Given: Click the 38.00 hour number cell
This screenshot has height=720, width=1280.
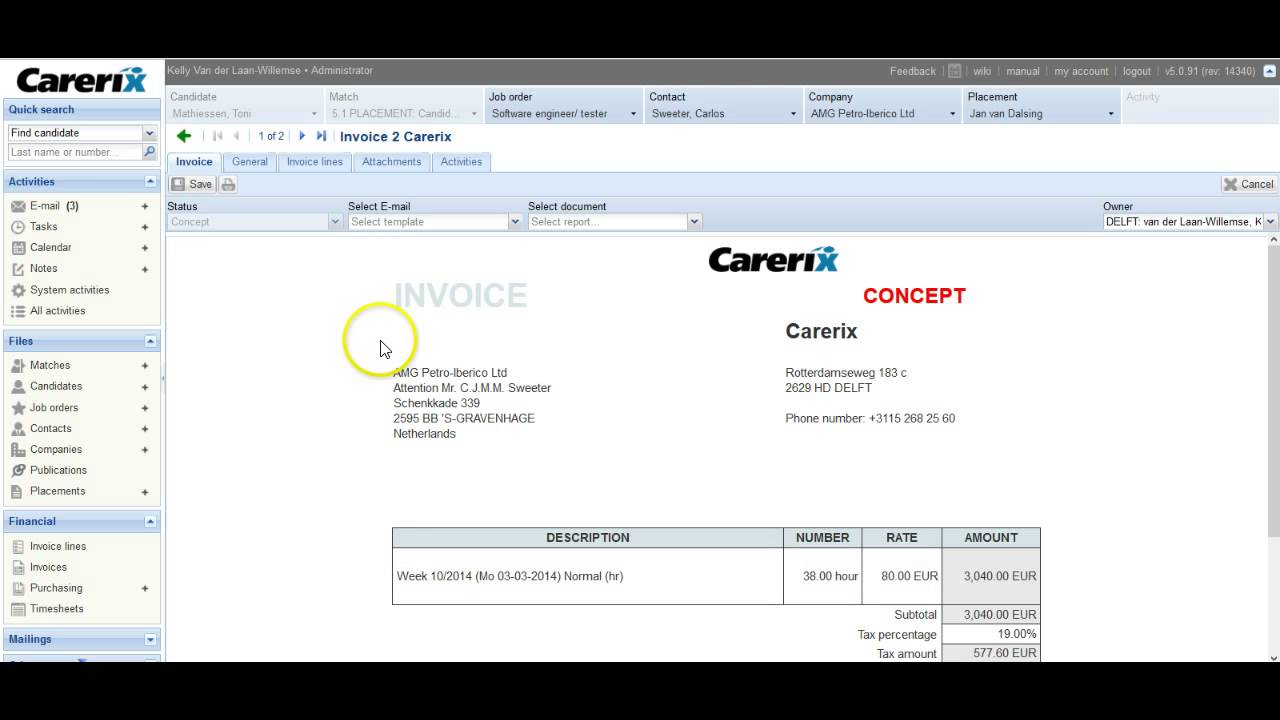Looking at the screenshot, I should click(822, 576).
